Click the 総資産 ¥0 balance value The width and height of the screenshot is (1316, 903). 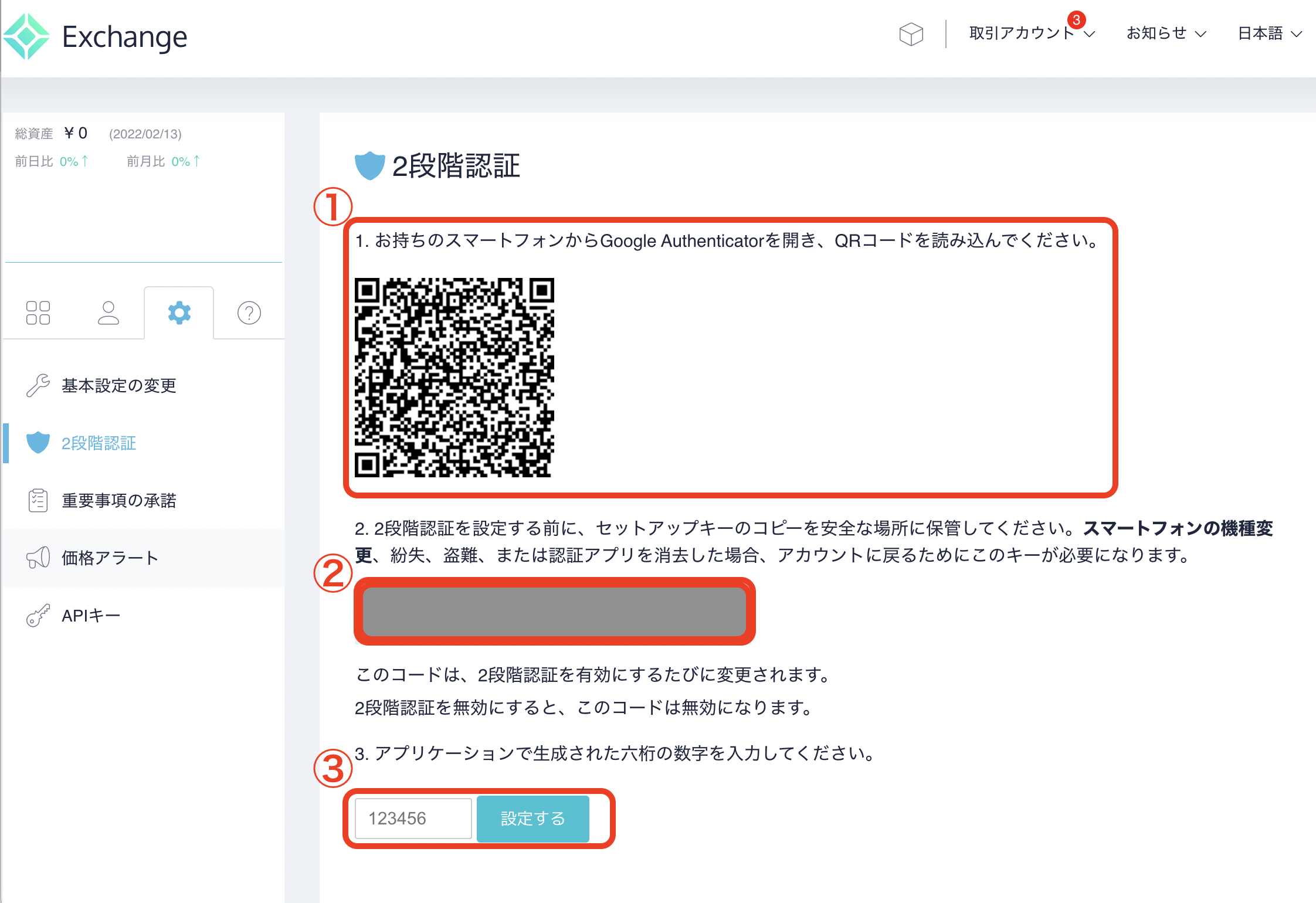(76, 133)
